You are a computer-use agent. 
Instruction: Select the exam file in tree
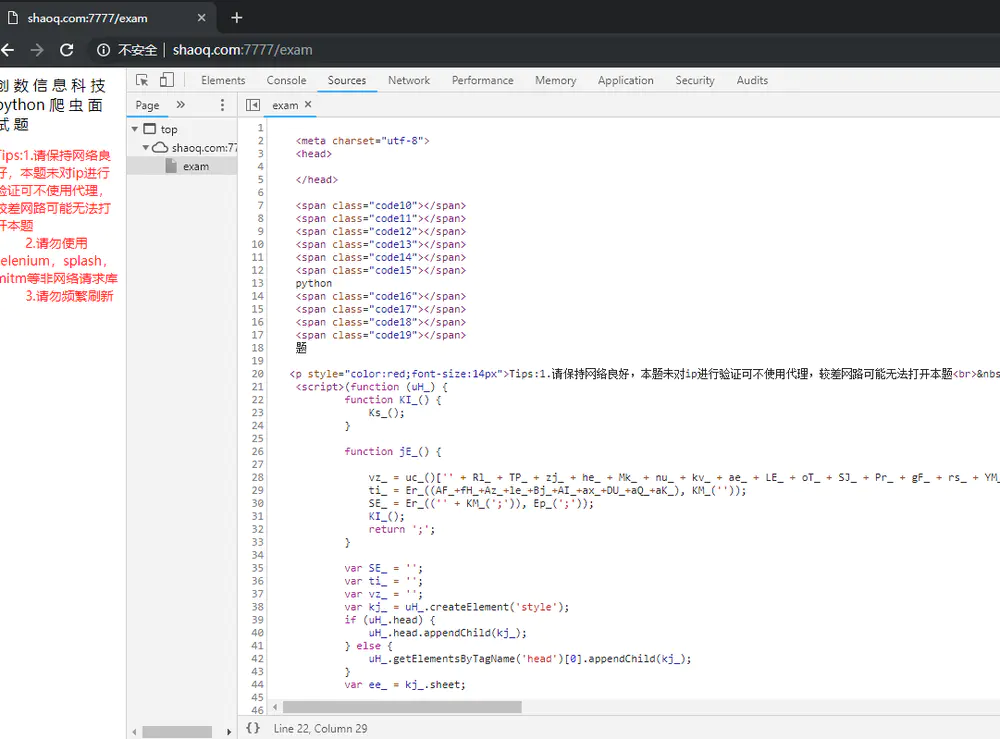pyautogui.click(x=195, y=166)
